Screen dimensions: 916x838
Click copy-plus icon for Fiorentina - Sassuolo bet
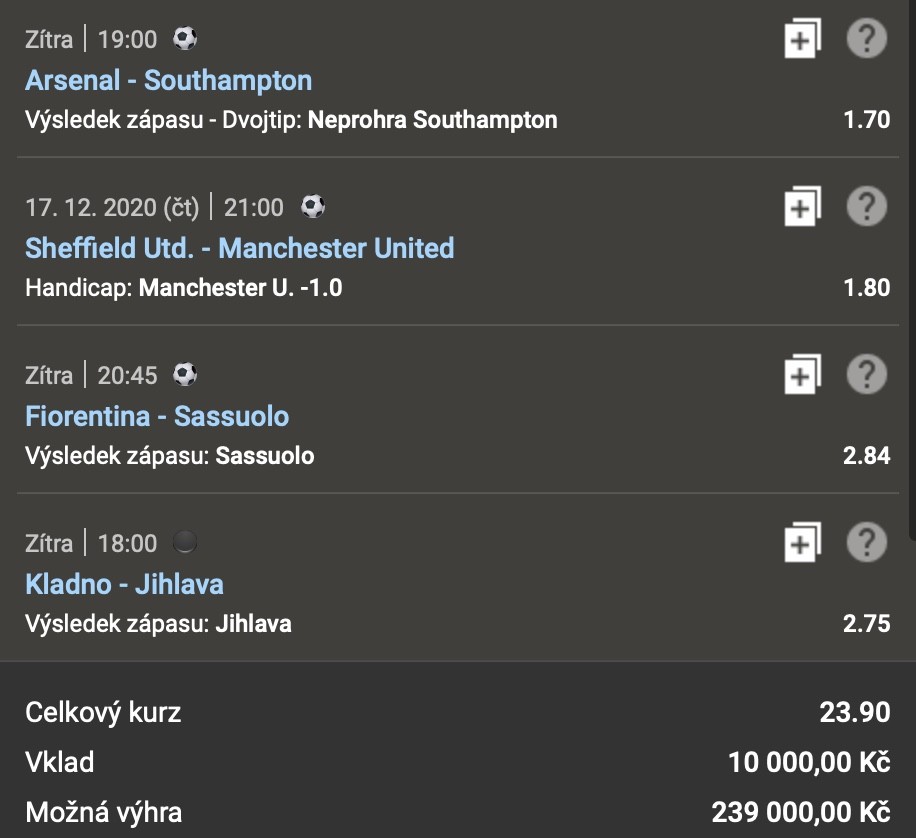tap(802, 376)
